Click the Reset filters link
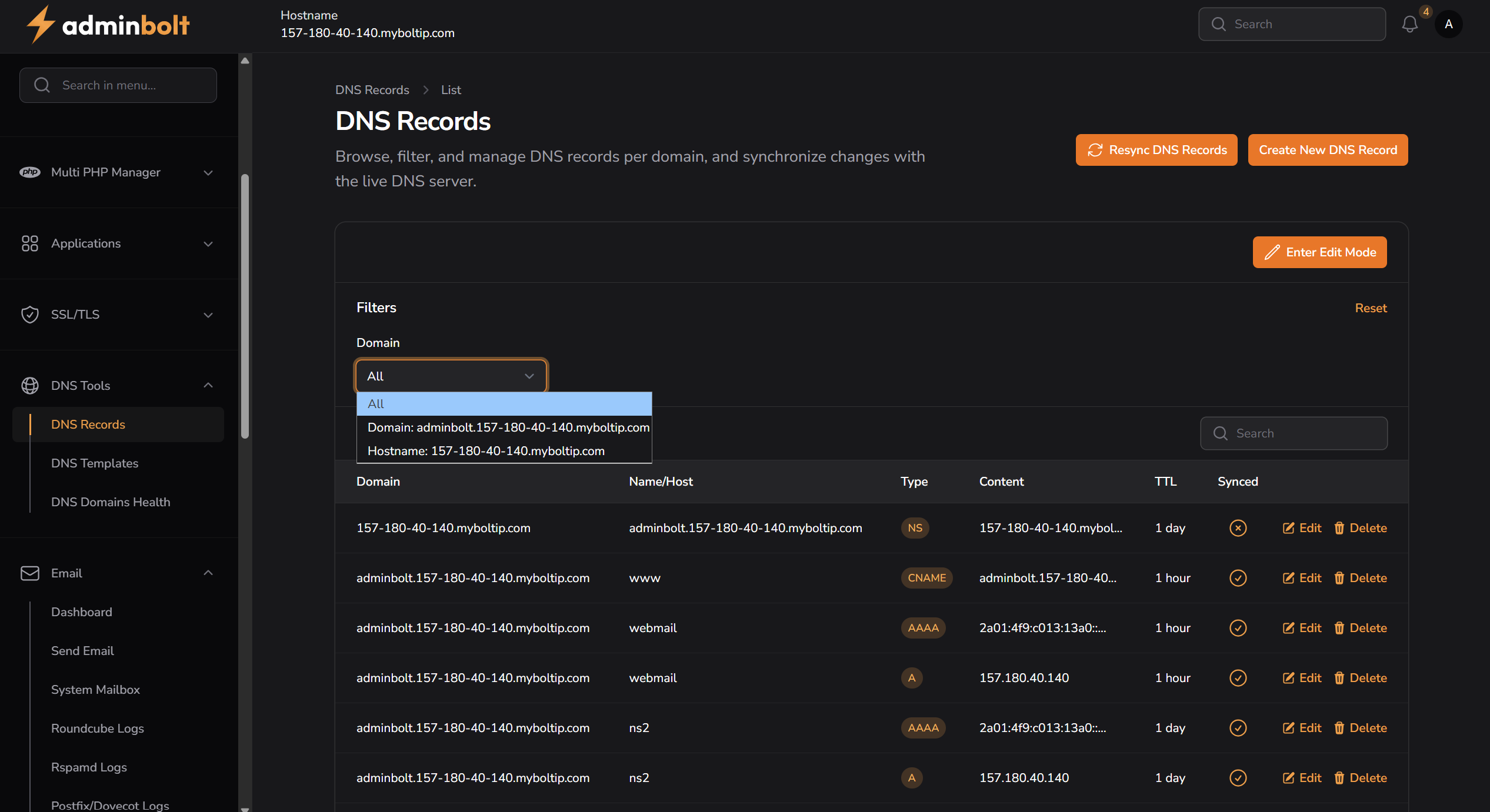 [1371, 308]
